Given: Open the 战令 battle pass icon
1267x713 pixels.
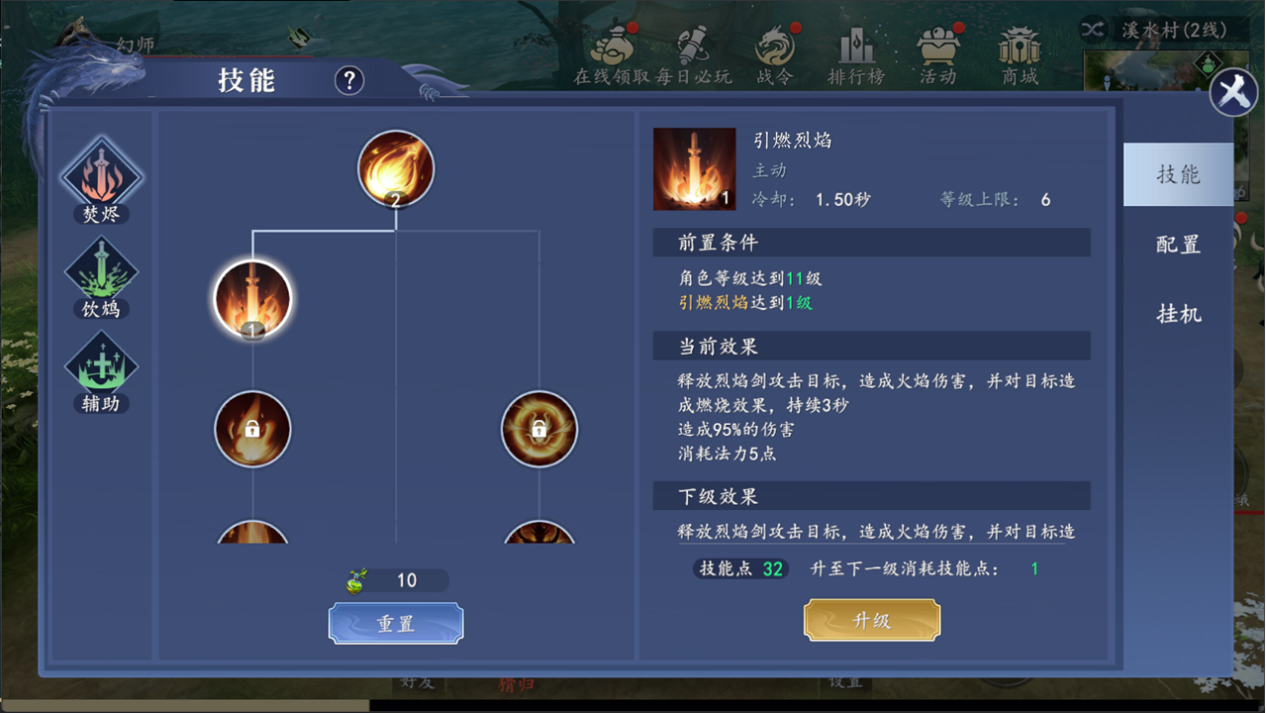Looking at the screenshot, I should coord(774,55).
